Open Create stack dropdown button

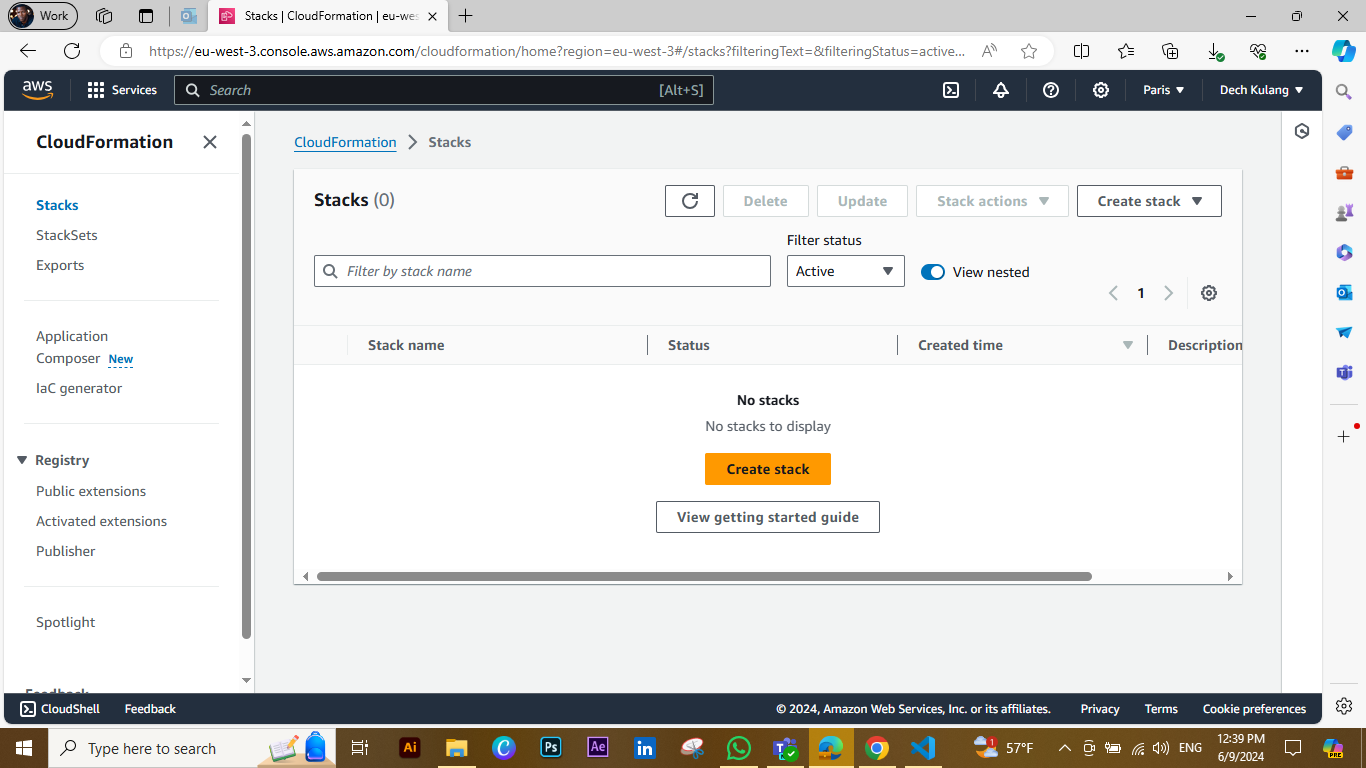point(1149,201)
